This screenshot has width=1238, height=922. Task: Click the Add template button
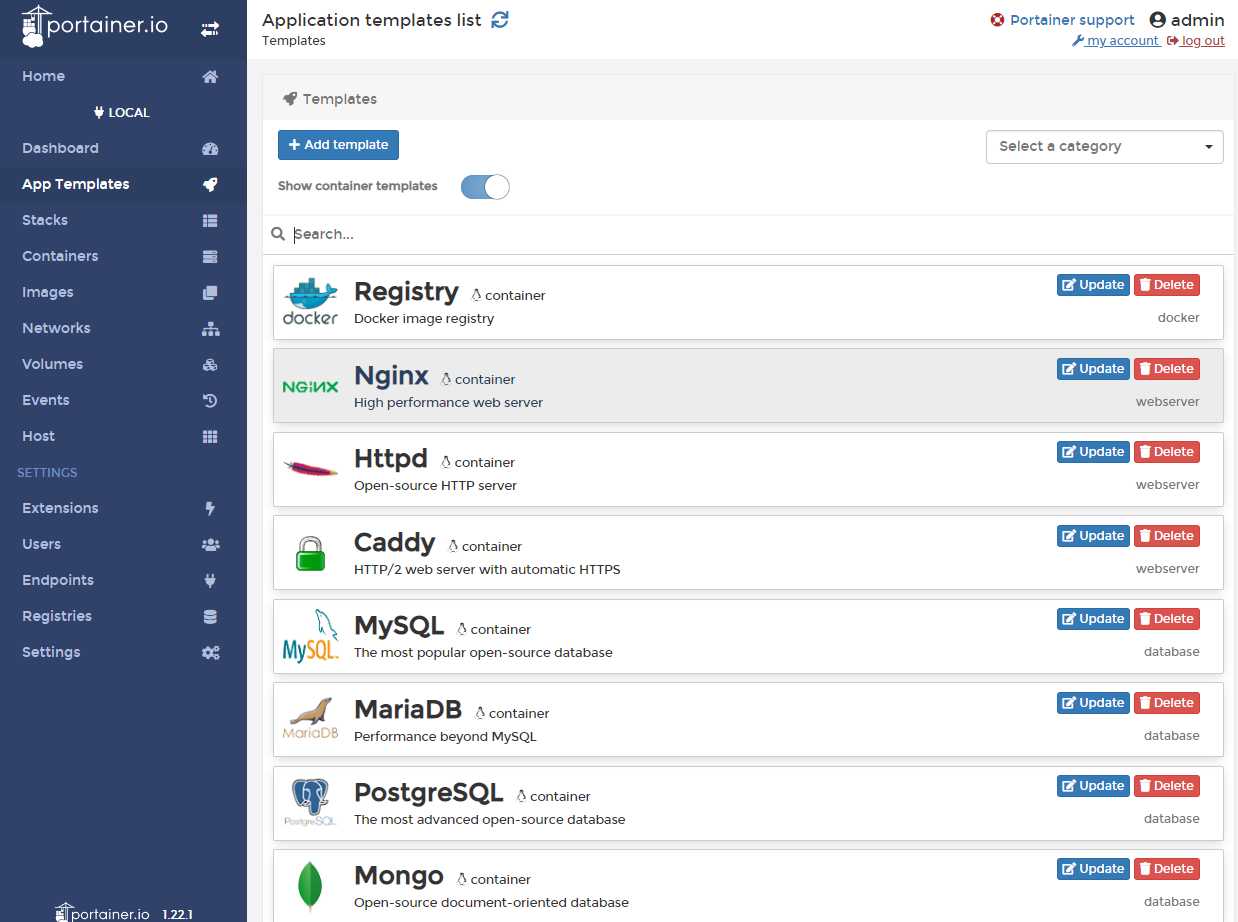pyautogui.click(x=338, y=145)
